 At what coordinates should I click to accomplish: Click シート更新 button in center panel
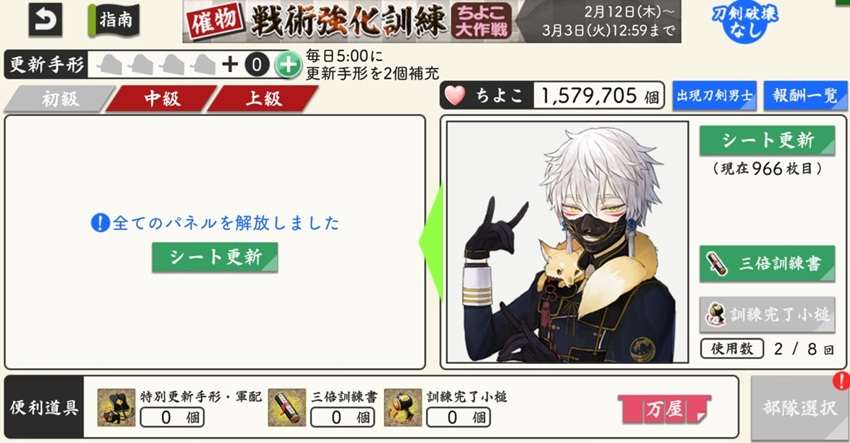[215, 257]
